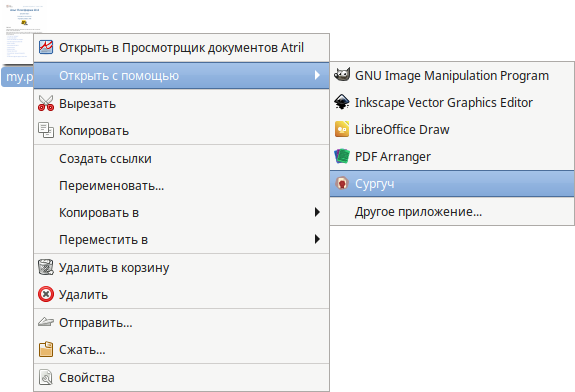Click the Inkscape logo icon
Image resolution: width=575 pixels, height=392 pixels.
342,102
